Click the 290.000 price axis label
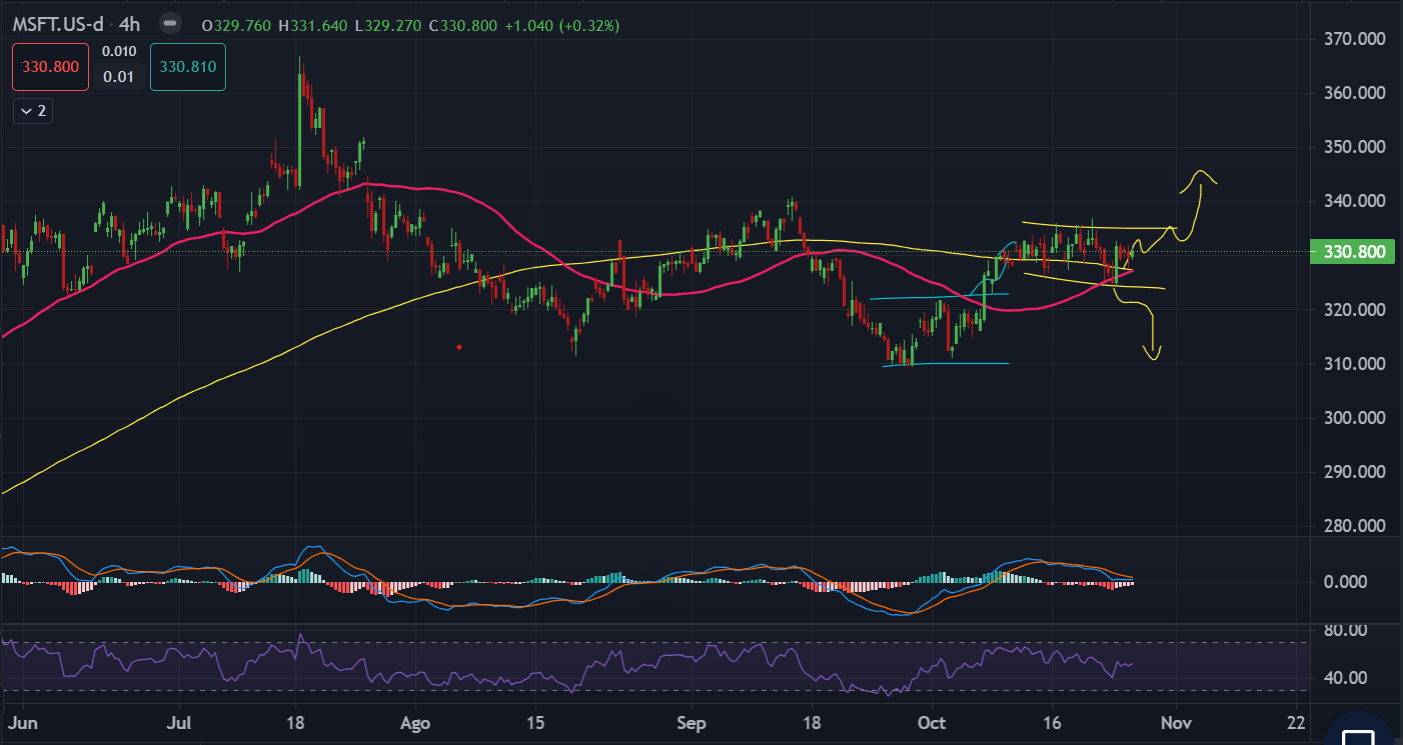Viewport: 1403px width, 745px height. tap(1357, 472)
